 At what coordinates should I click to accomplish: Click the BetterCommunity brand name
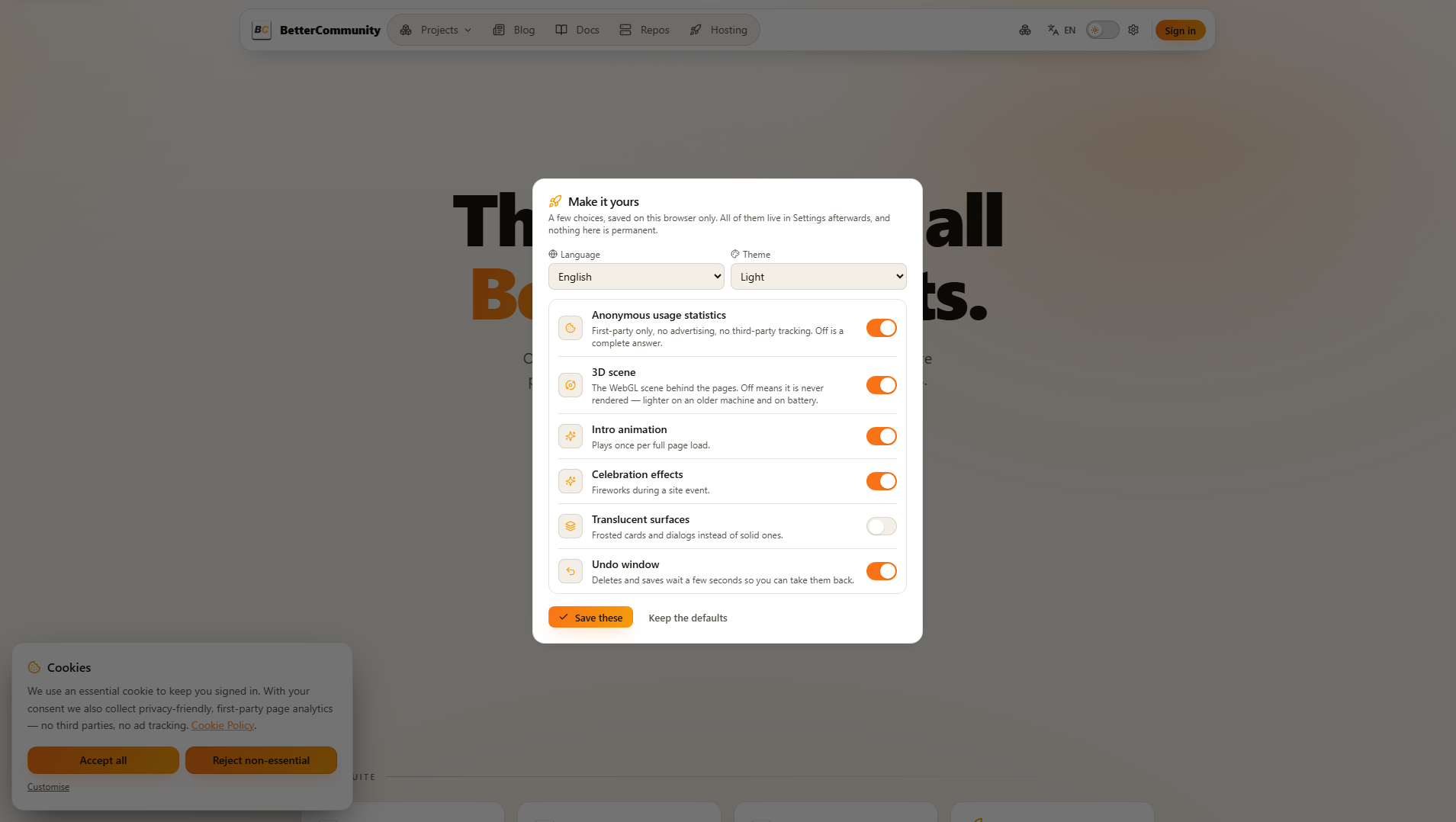(x=329, y=30)
